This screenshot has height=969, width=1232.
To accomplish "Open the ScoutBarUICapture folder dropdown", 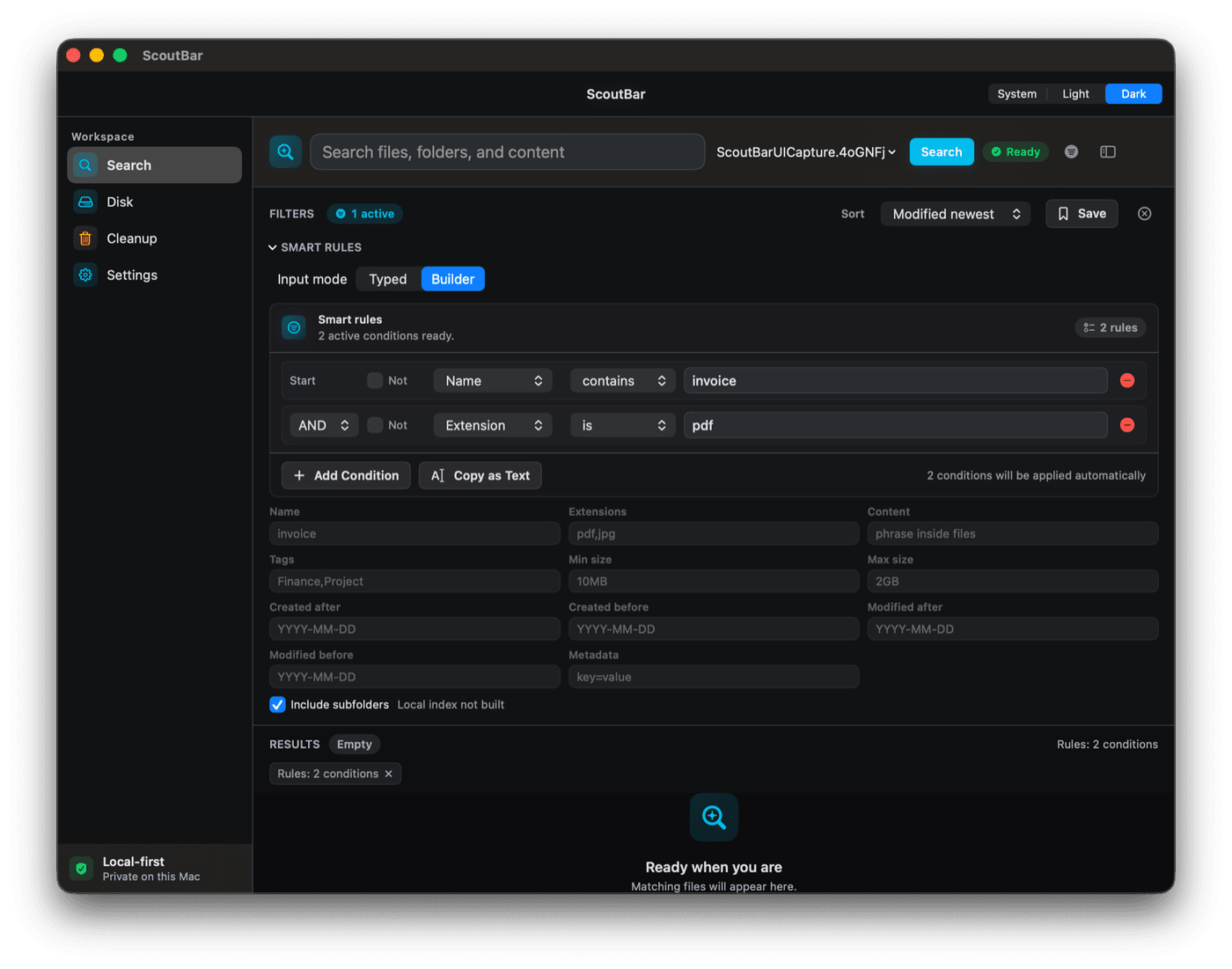I will point(806,151).
